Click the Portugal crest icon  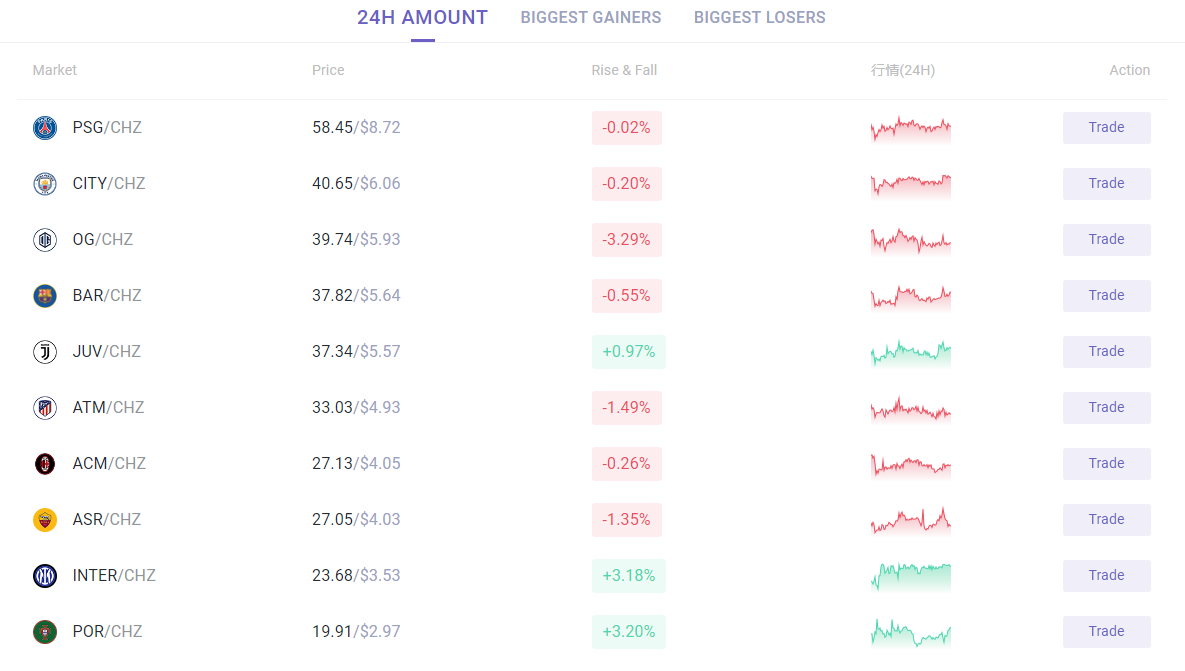[x=45, y=632]
